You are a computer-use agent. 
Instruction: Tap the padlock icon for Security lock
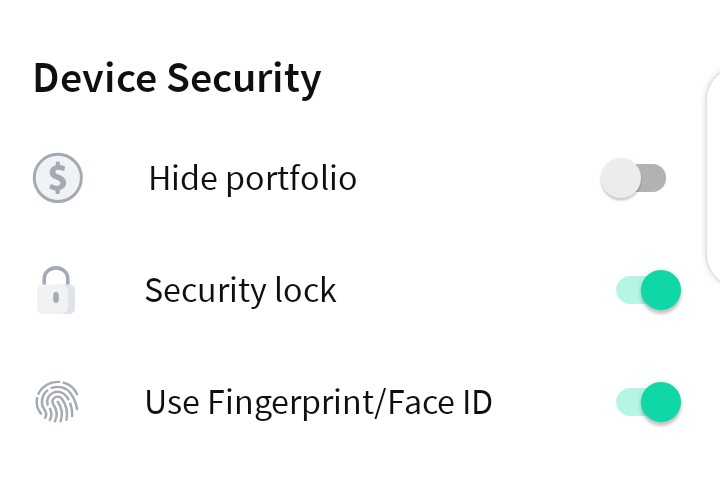[x=56, y=290]
